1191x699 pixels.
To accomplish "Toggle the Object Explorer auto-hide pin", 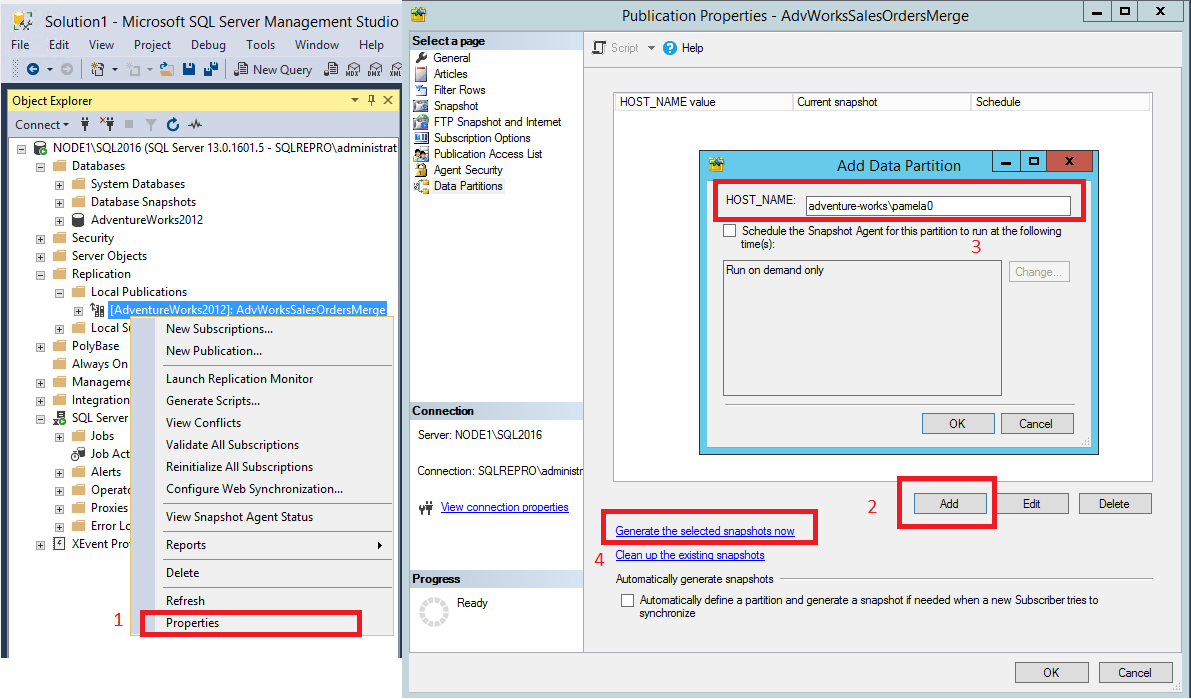I will tap(371, 100).
